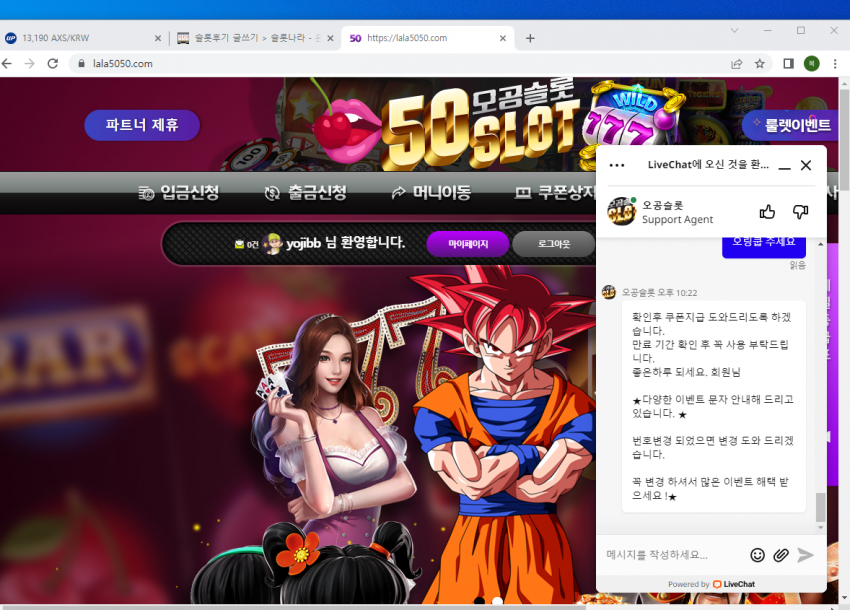Open the browser side panel
This screenshot has height=610, width=850.
coord(788,64)
